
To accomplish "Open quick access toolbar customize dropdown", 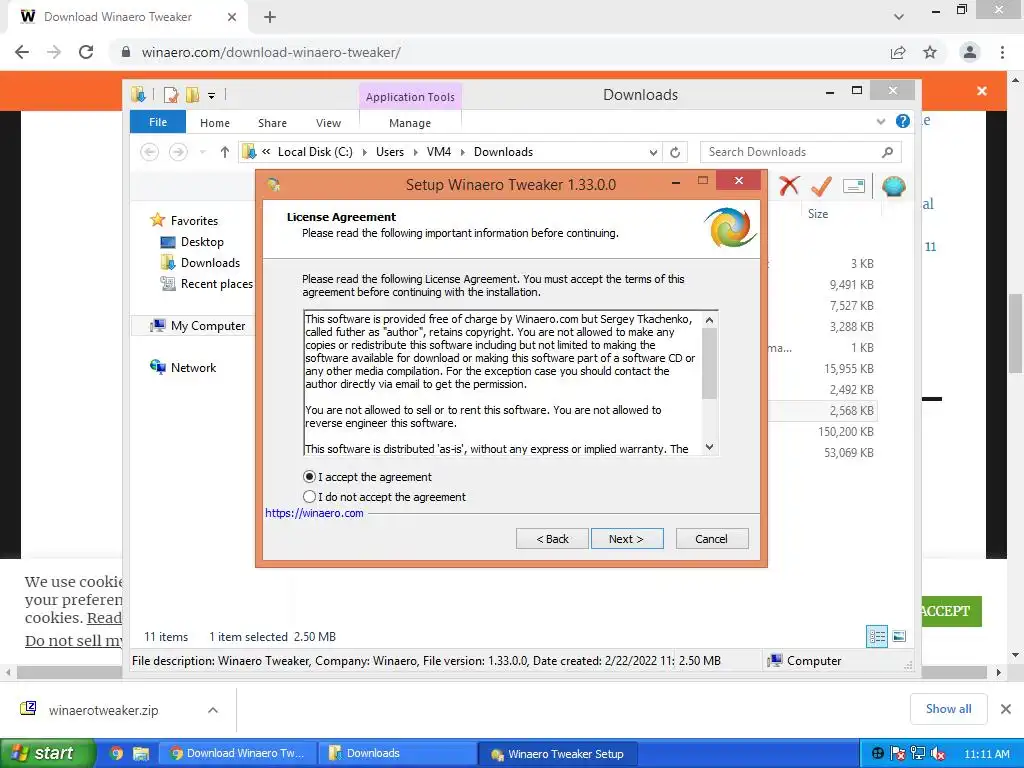I will 212,95.
